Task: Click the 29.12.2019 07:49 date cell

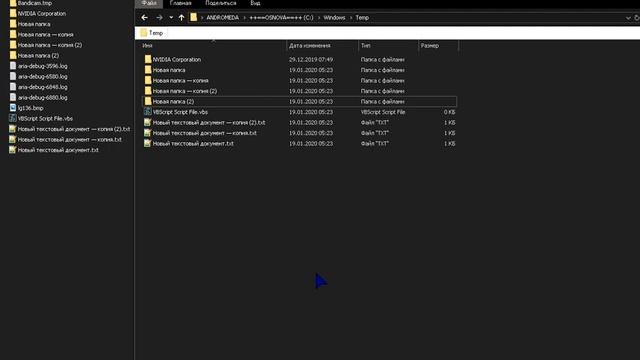Action: [x=311, y=60]
